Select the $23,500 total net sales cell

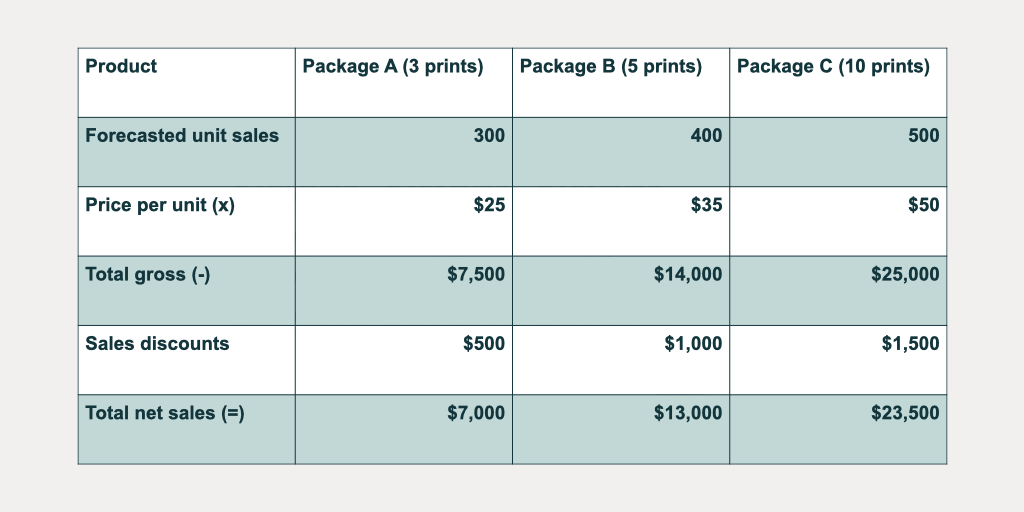coord(905,412)
